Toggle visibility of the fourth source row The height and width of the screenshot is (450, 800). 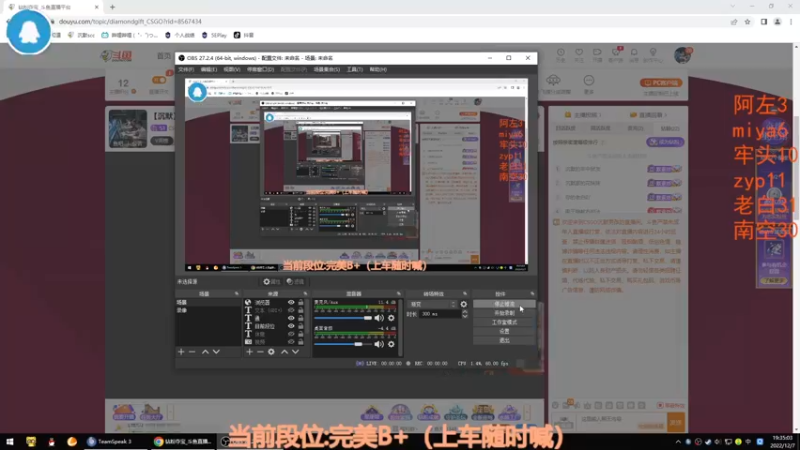pyautogui.click(x=291, y=326)
